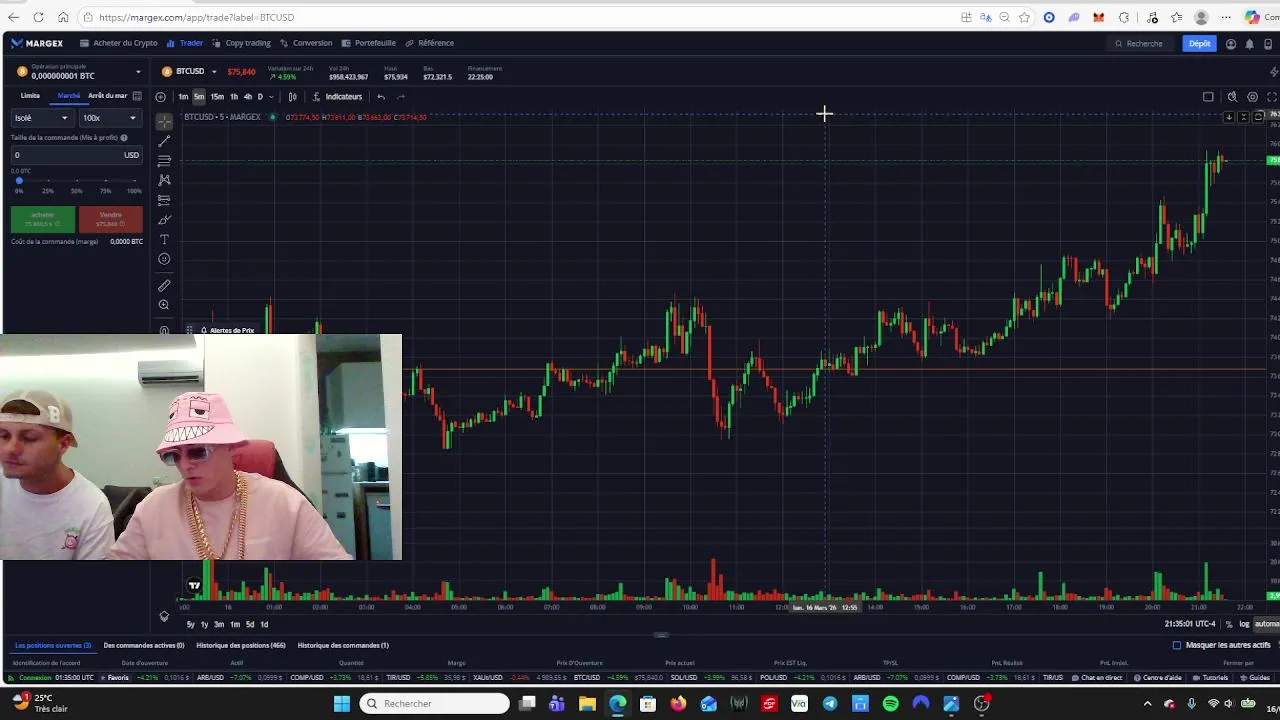Image resolution: width=1280 pixels, height=720 pixels.
Task: Select the 1m chart interval
Action: pos(183,97)
